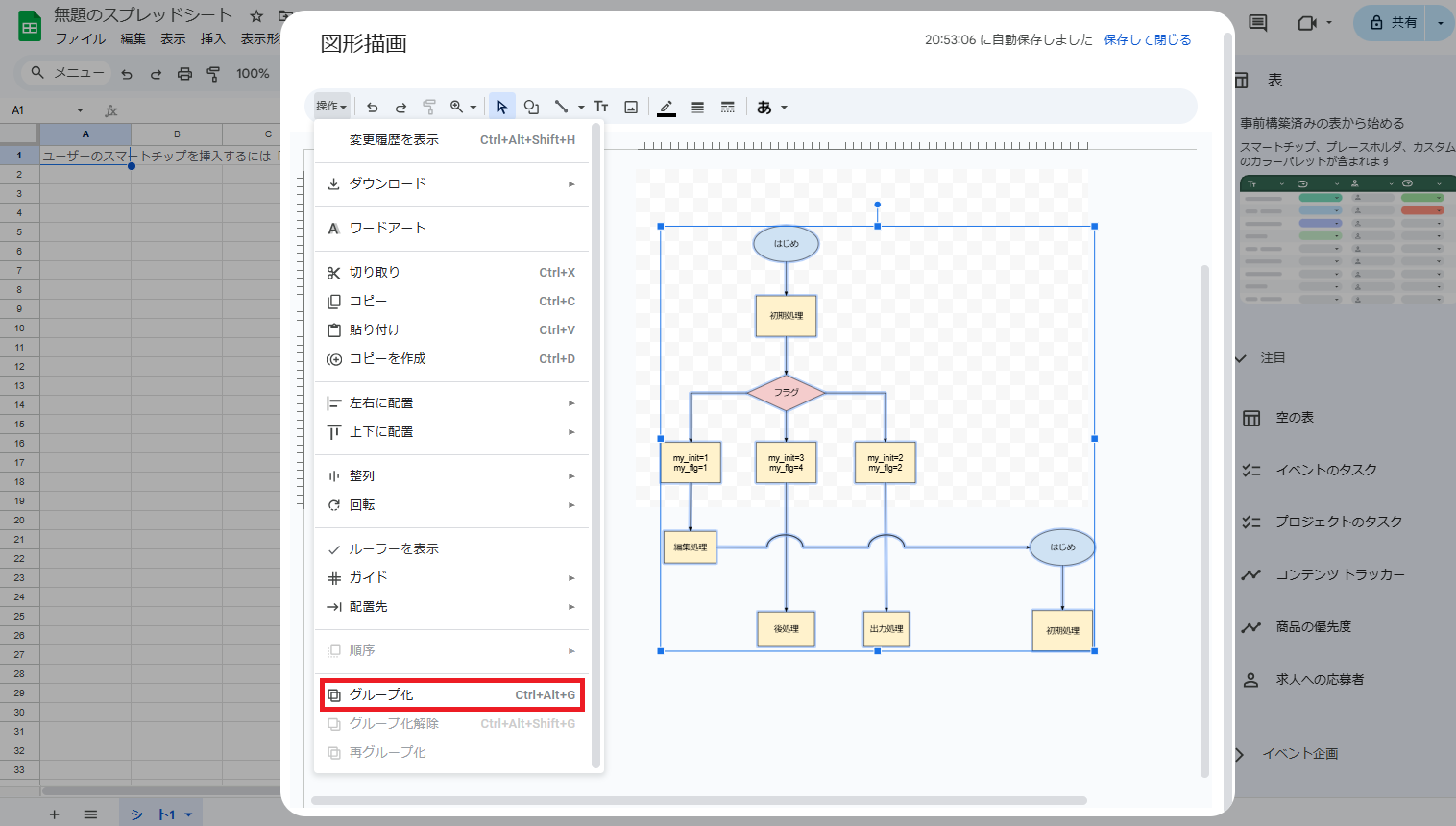Click the 出力処理 box in flowchart
The image size is (1456, 826).
(x=886, y=629)
